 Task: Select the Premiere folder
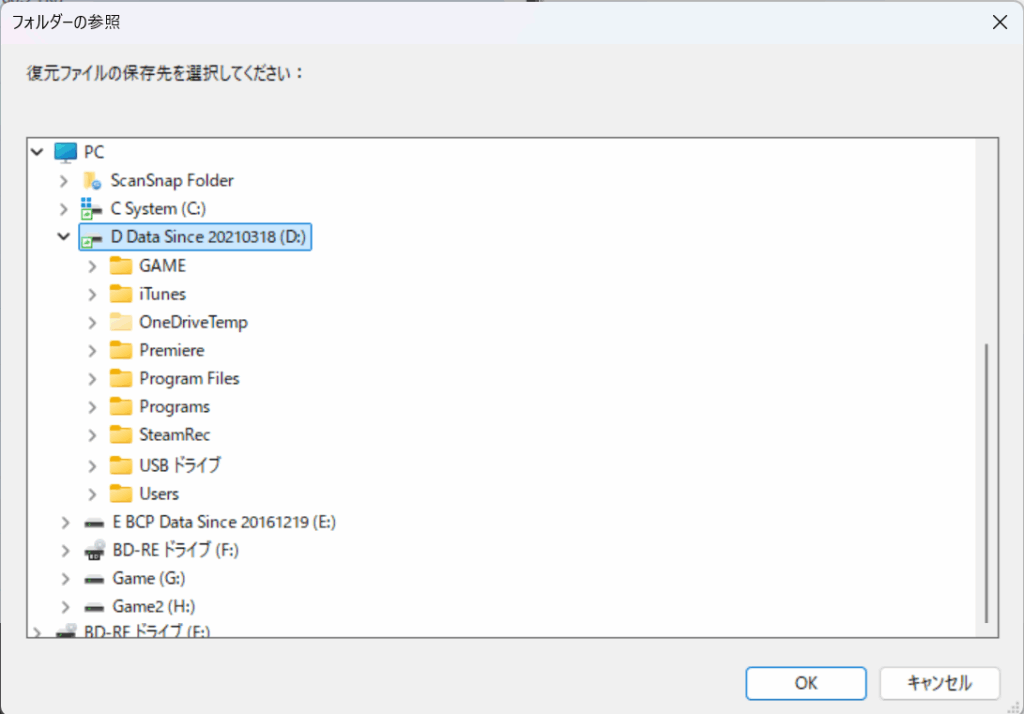pos(171,350)
